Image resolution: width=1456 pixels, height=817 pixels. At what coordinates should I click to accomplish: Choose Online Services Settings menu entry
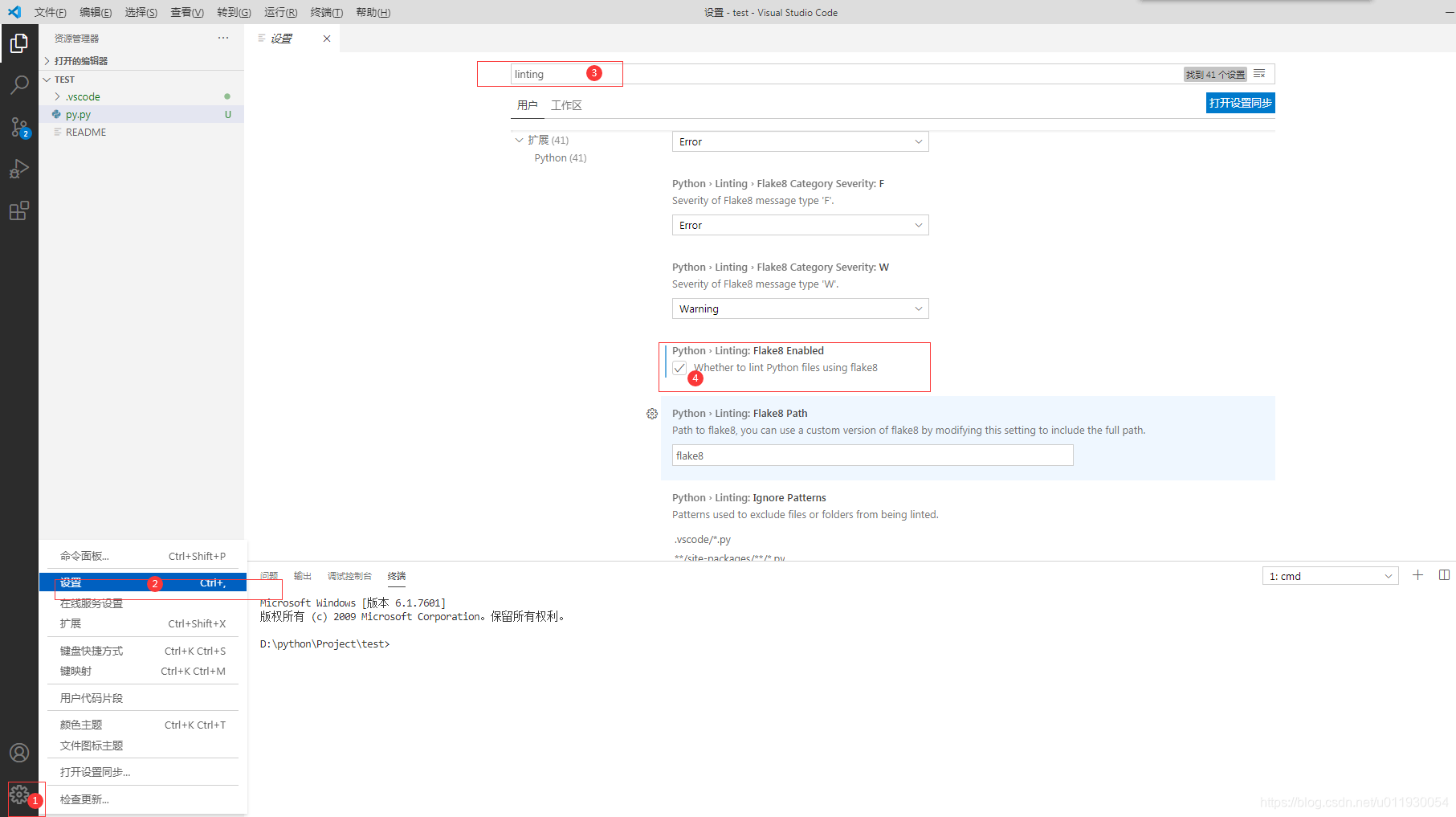(x=143, y=603)
